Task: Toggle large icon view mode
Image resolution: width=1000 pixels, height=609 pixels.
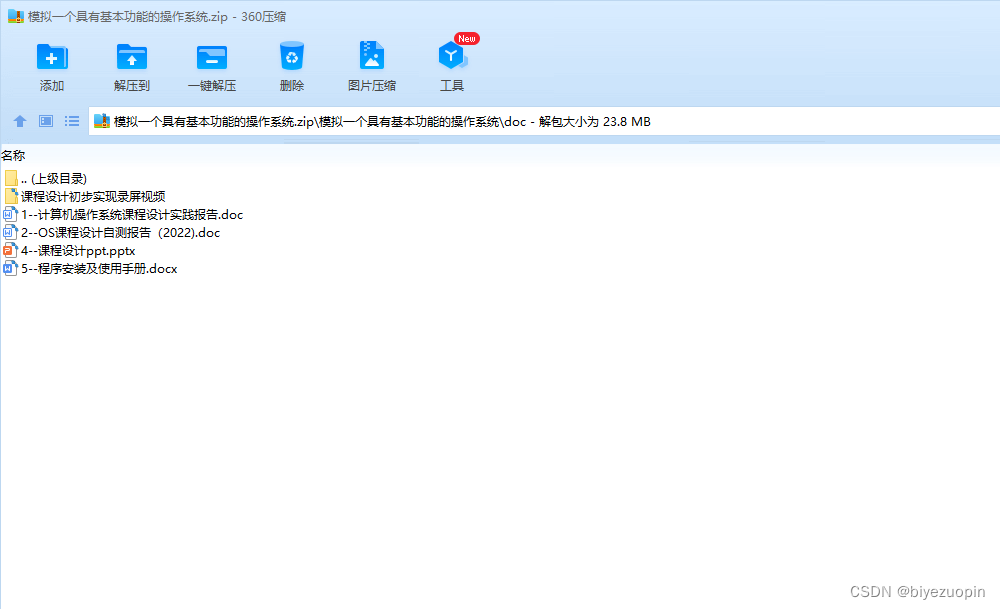Action: 45,121
